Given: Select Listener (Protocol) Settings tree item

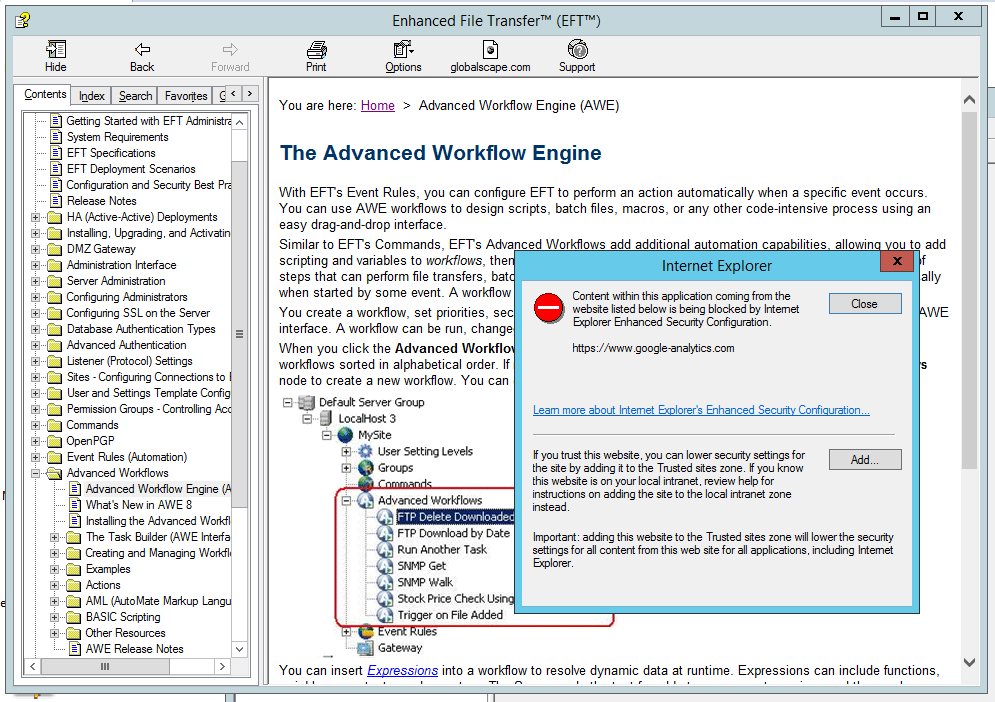Looking at the screenshot, I should click(x=129, y=361).
